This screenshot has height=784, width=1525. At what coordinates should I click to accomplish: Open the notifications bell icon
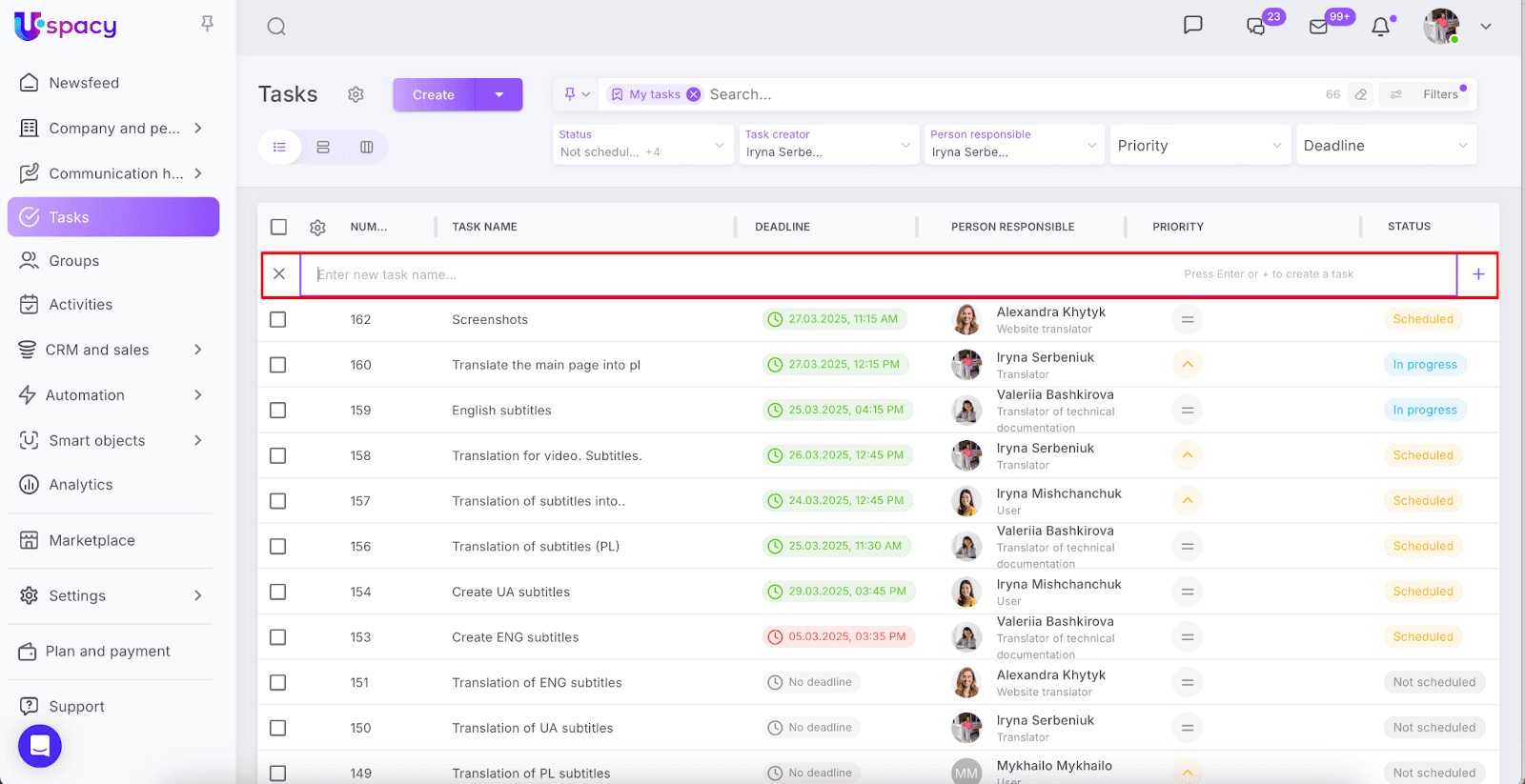click(1380, 27)
